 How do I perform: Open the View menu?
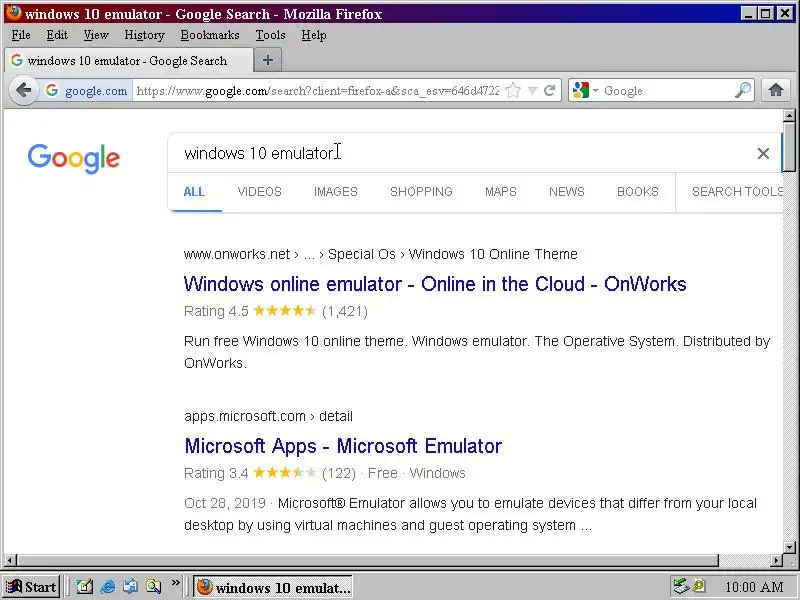(x=96, y=35)
